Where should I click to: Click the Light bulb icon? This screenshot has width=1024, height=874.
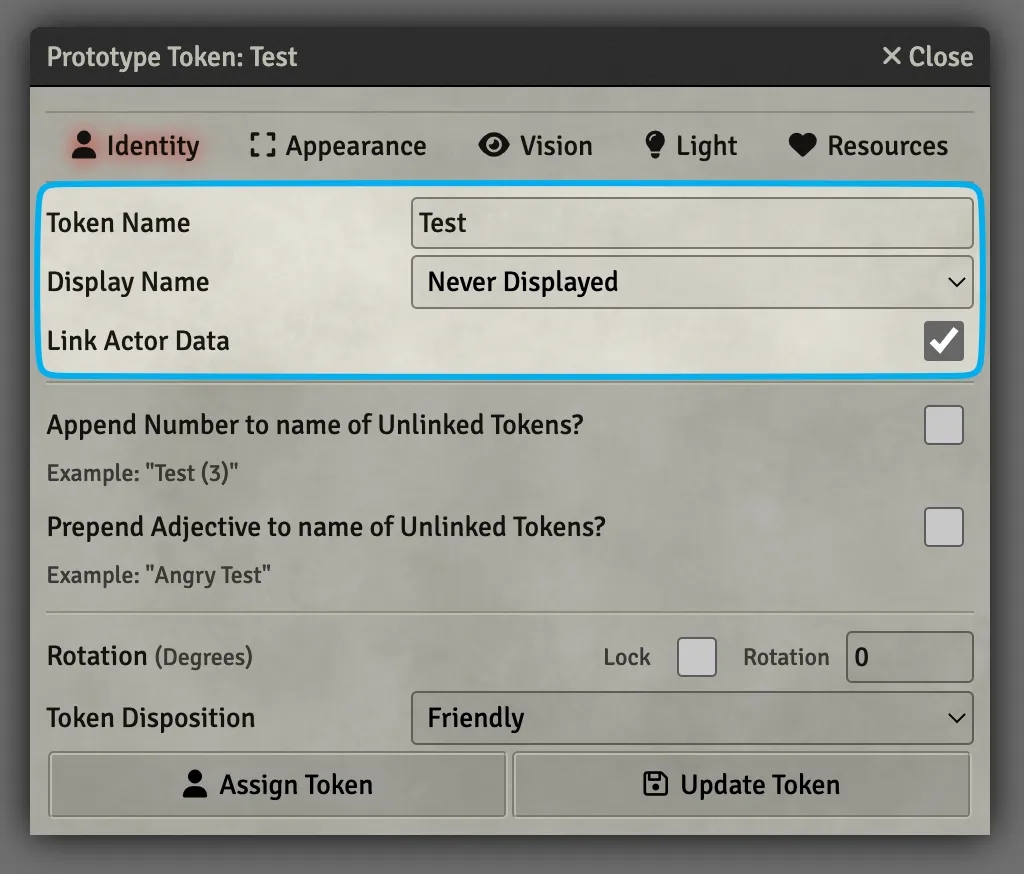tap(655, 146)
